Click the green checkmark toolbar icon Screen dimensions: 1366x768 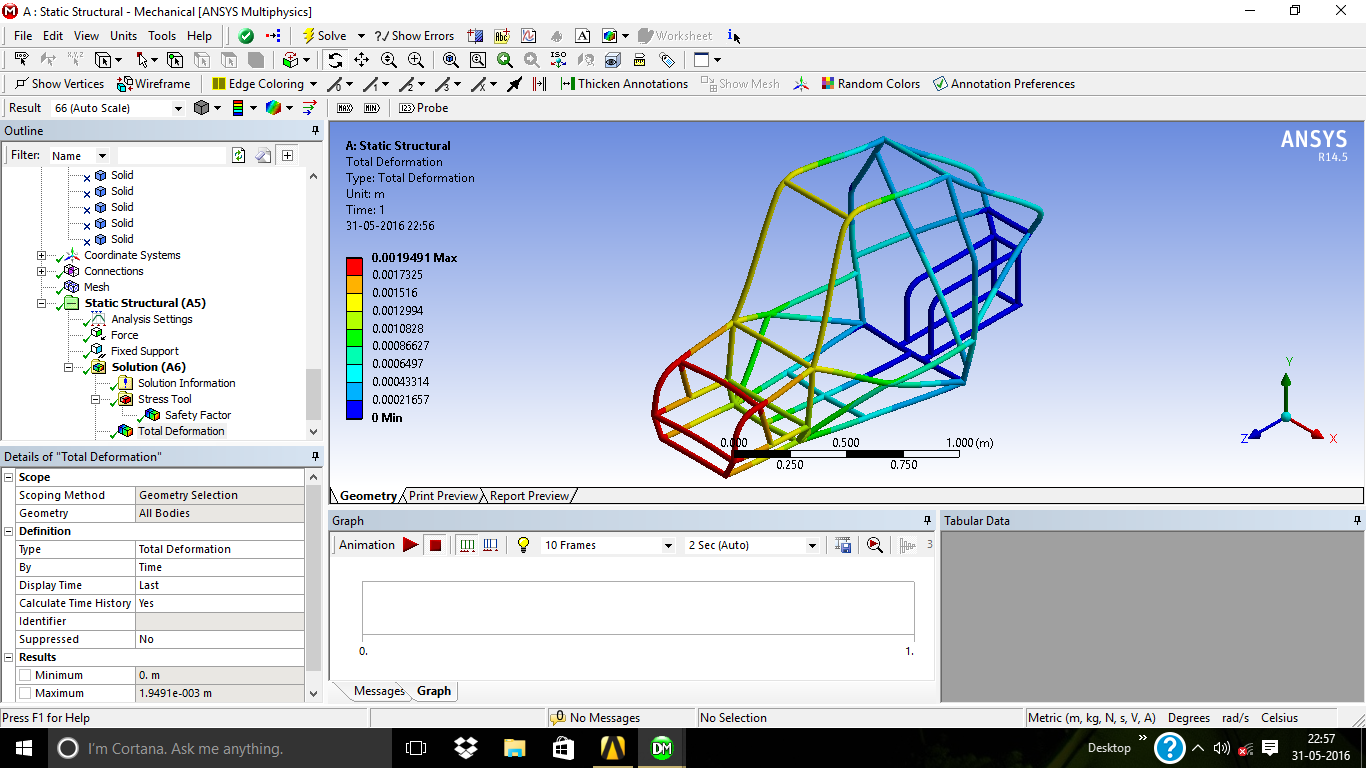tap(246, 36)
